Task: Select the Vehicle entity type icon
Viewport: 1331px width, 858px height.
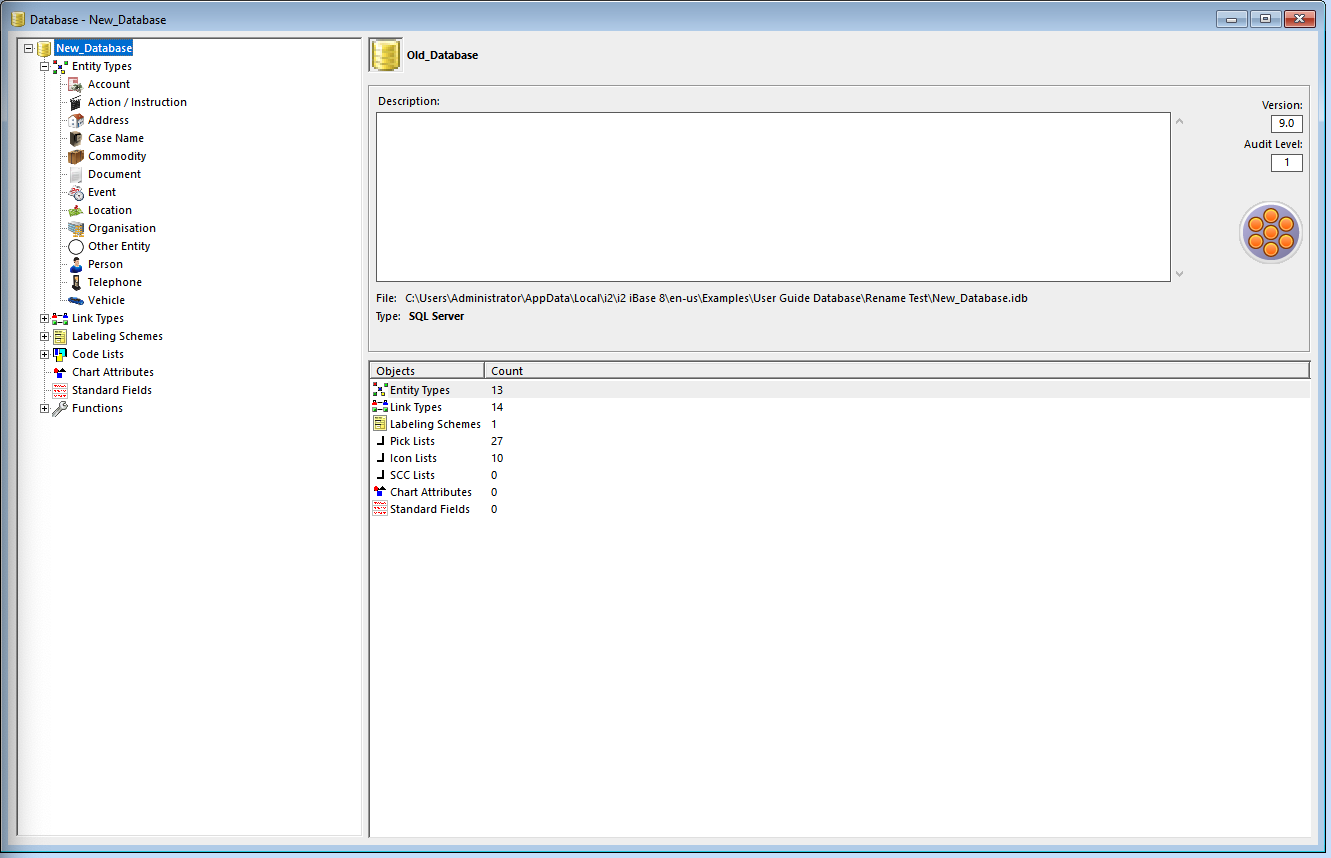Action: pyautogui.click(x=74, y=300)
